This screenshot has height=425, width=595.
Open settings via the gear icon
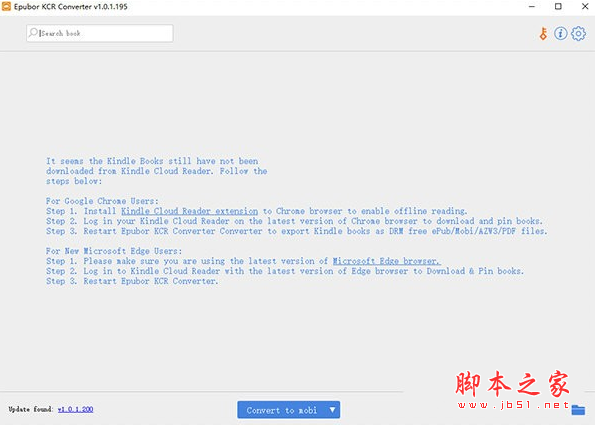click(x=578, y=34)
